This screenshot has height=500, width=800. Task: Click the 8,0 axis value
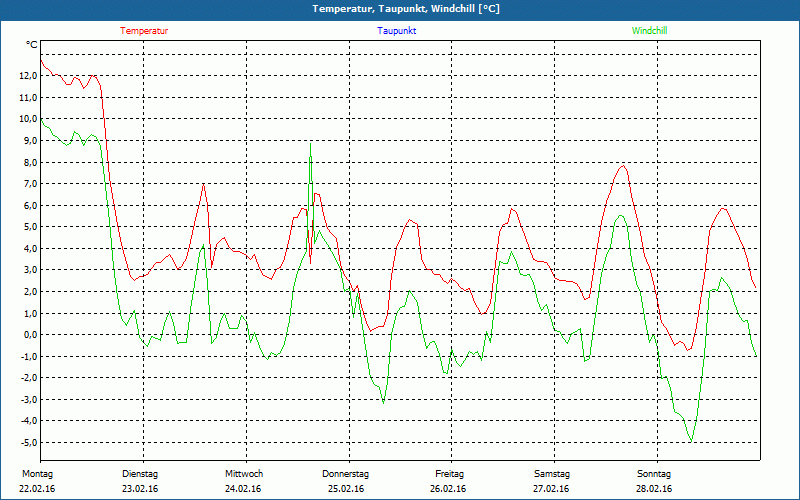pos(30,162)
